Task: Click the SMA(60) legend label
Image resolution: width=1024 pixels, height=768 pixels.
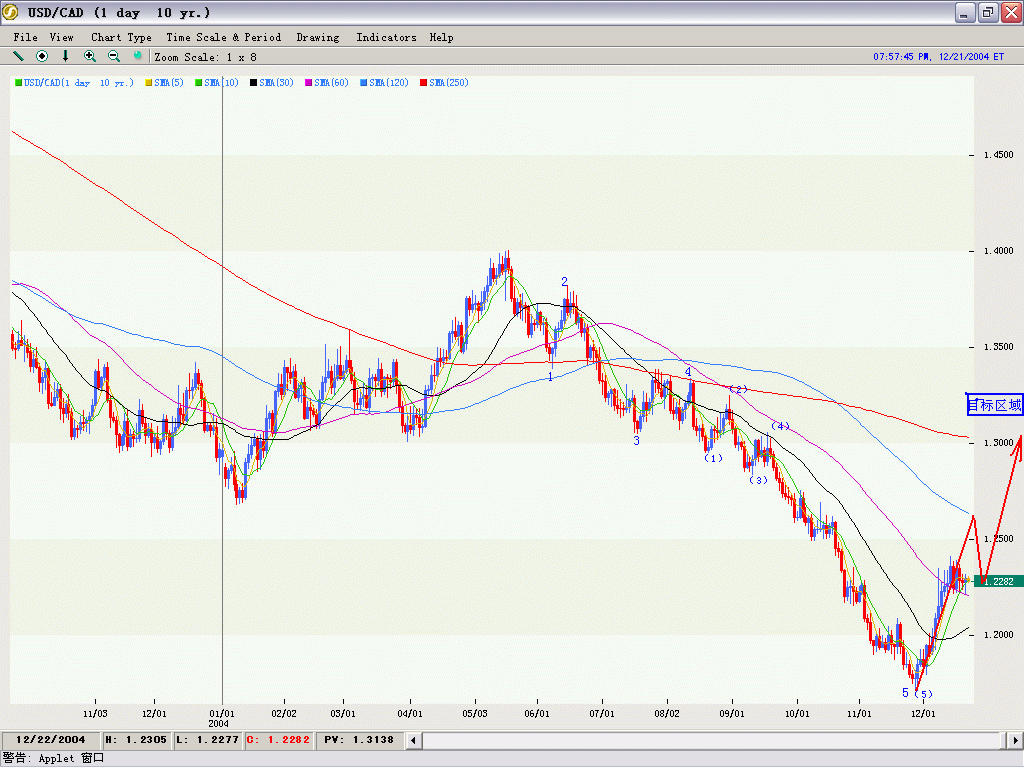Action: tap(331, 83)
